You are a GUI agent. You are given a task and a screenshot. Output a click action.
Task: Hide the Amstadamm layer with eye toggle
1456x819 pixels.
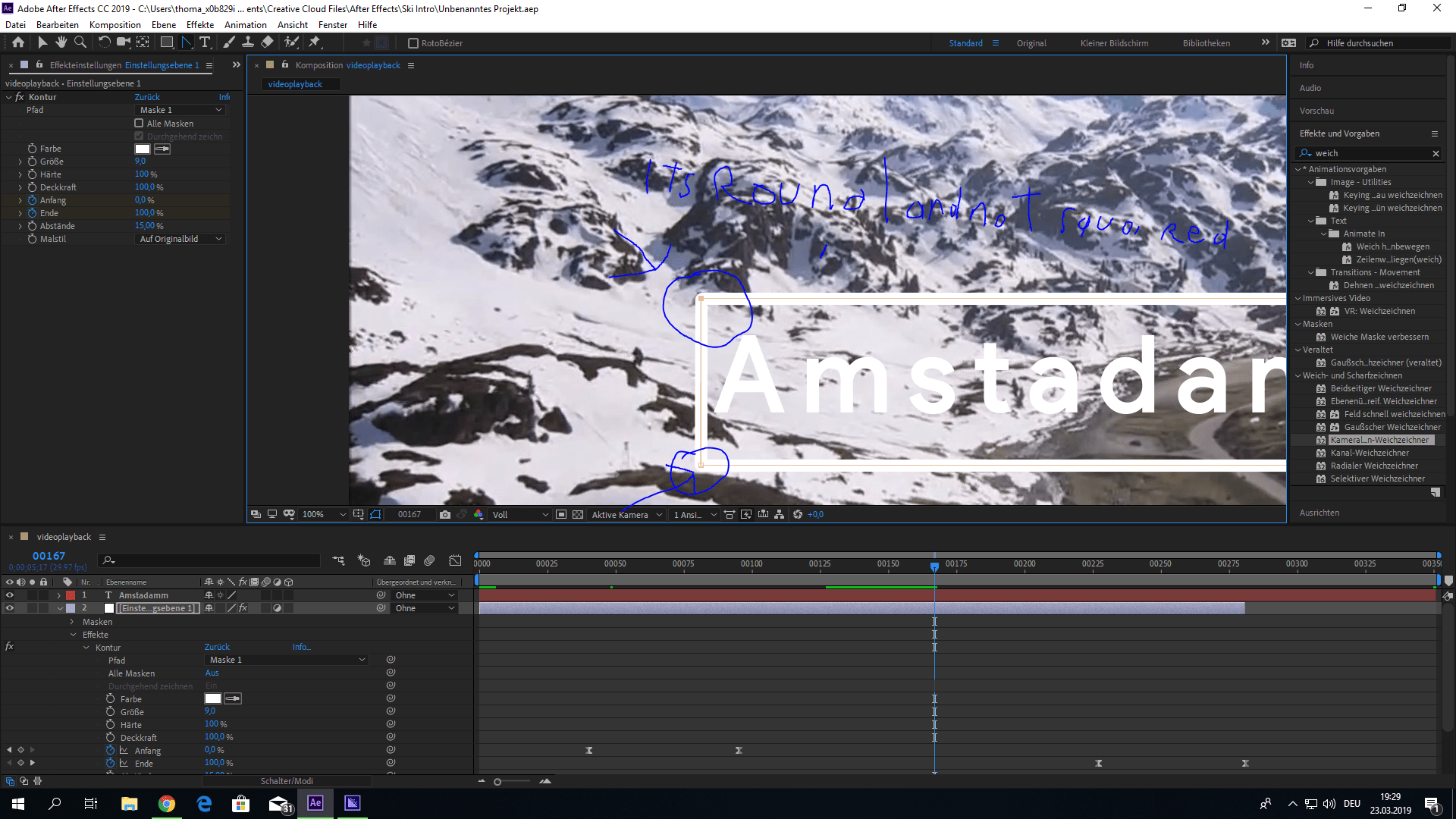click(10, 595)
